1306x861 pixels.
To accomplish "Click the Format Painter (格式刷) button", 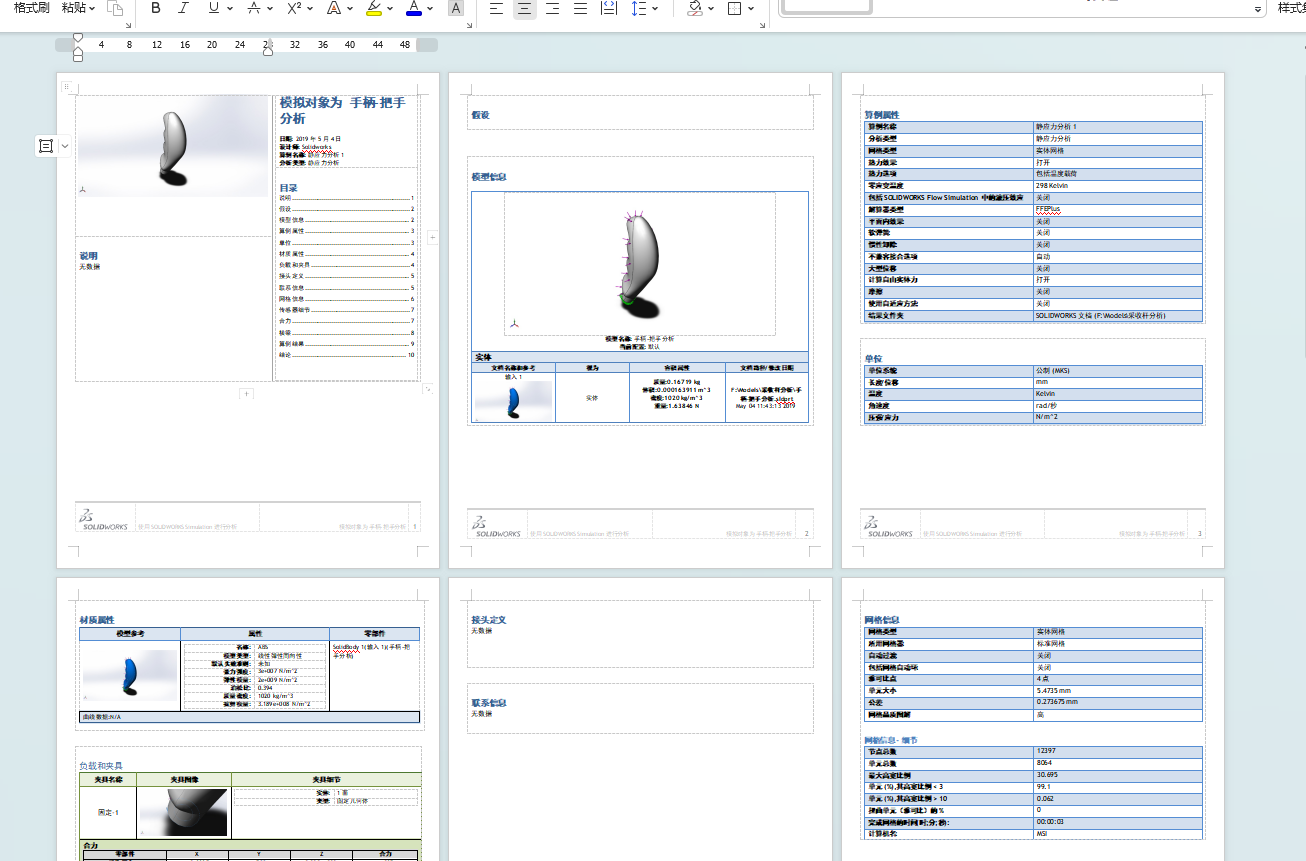I will pyautogui.click(x=32, y=8).
